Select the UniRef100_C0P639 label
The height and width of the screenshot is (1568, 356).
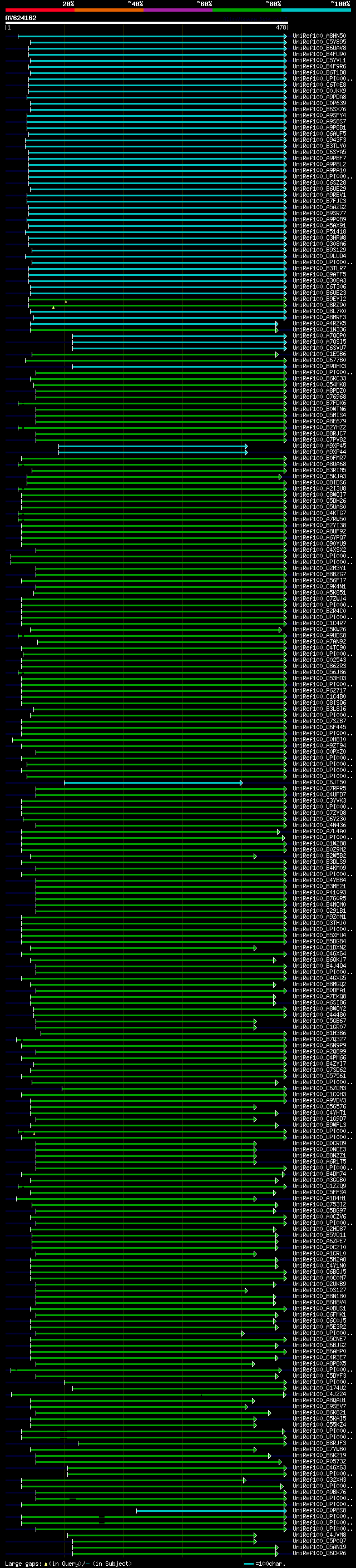[319, 103]
